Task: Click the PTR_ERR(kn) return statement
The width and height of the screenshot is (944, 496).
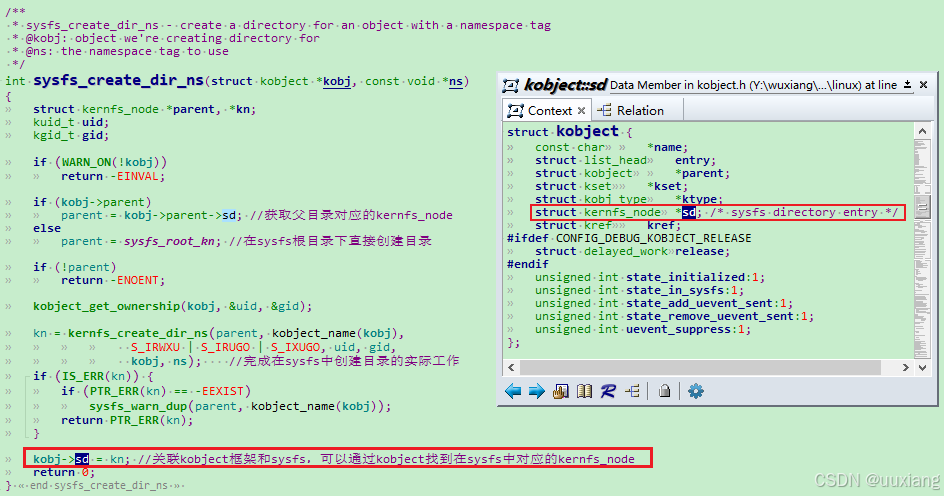Action: coord(127,420)
